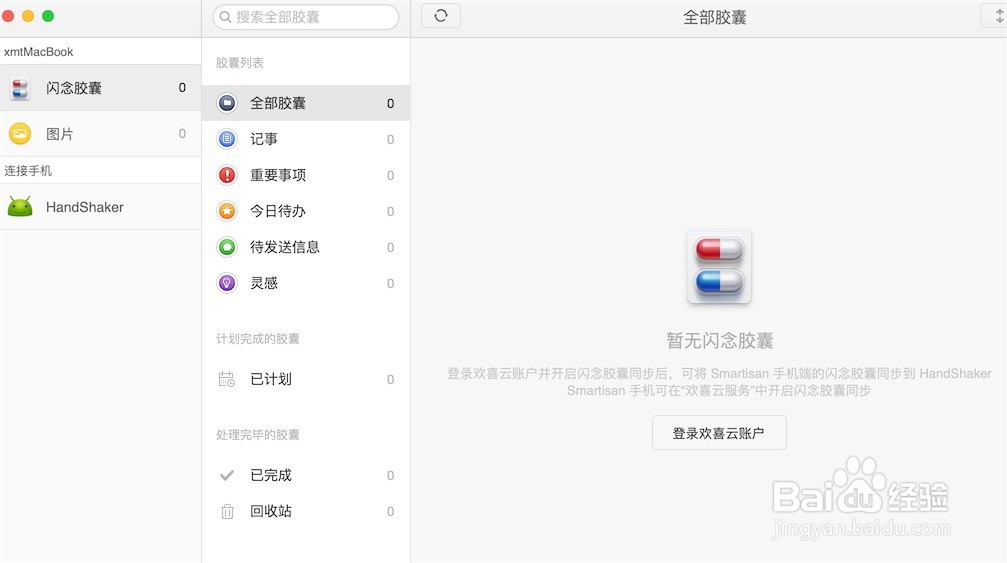
Task: Select the 记事 category
Action: coord(306,139)
